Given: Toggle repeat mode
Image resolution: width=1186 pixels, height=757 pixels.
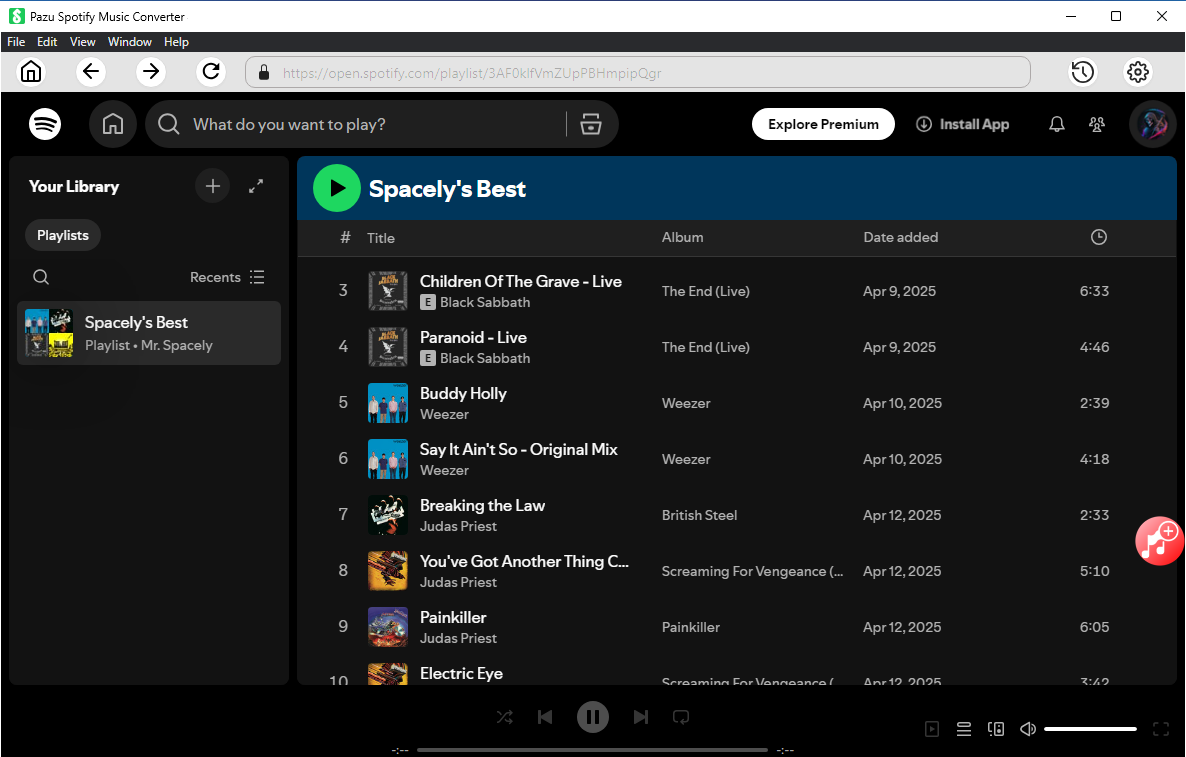Looking at the screenshot, I should pyautogui.click(x=681, y=717).
